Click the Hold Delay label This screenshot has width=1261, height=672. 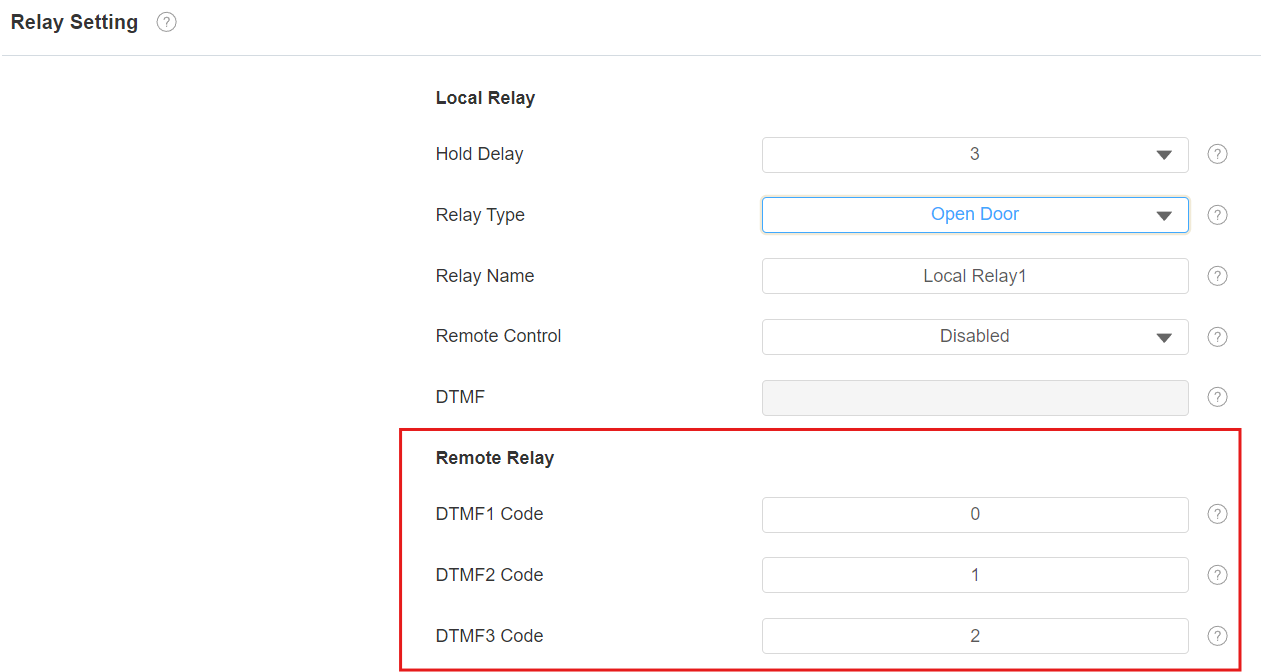[x=479, y=154]
